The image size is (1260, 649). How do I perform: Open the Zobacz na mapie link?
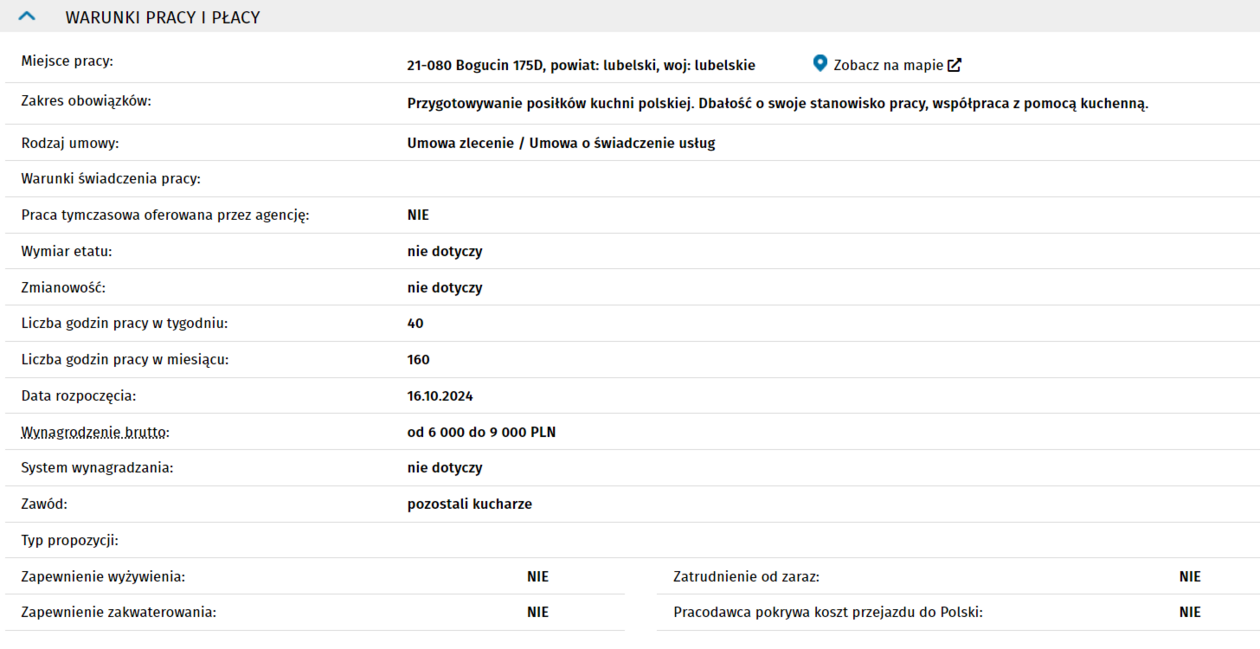pos(887,65)
